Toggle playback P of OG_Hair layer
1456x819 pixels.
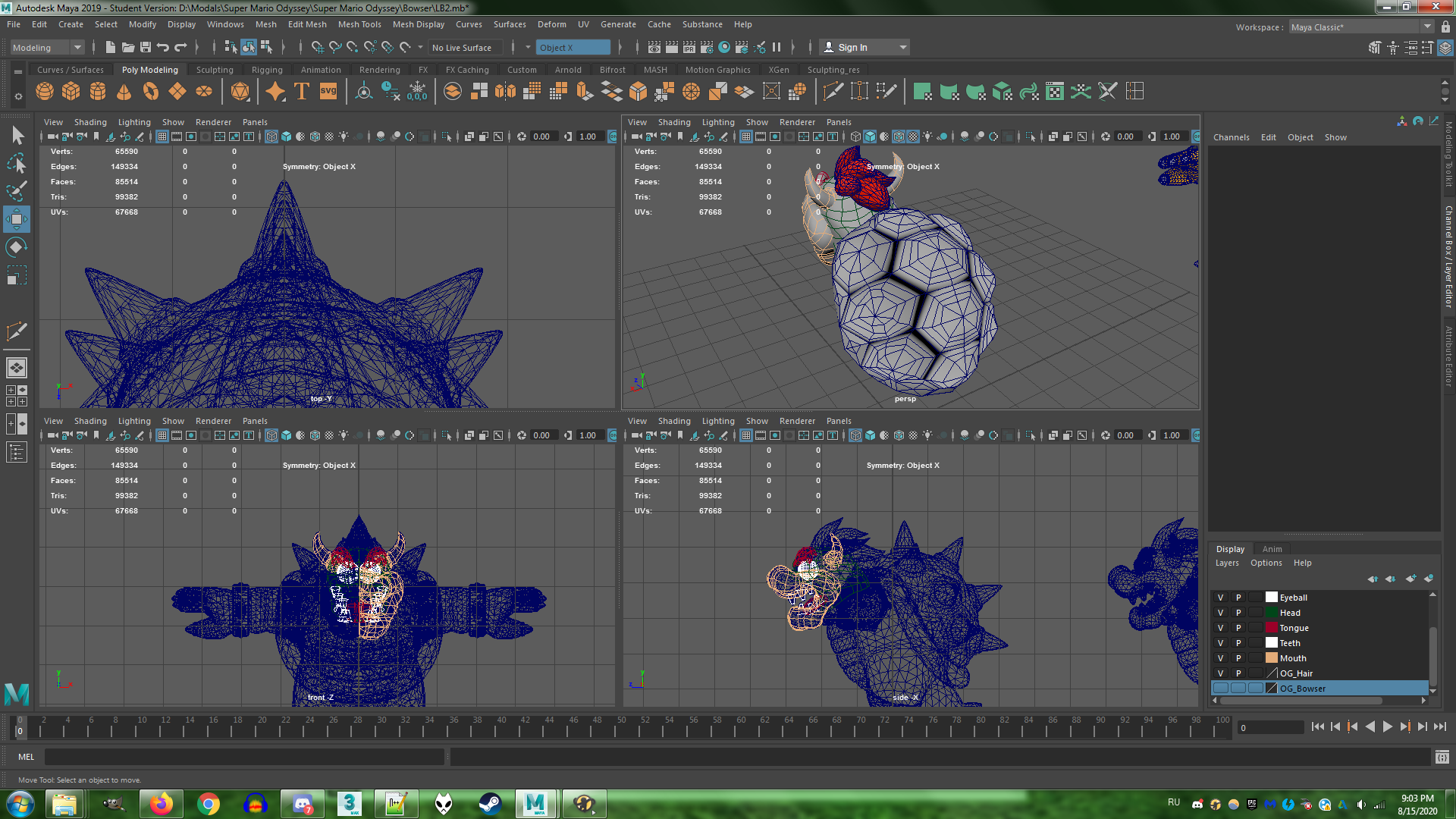click(1238, 673)
